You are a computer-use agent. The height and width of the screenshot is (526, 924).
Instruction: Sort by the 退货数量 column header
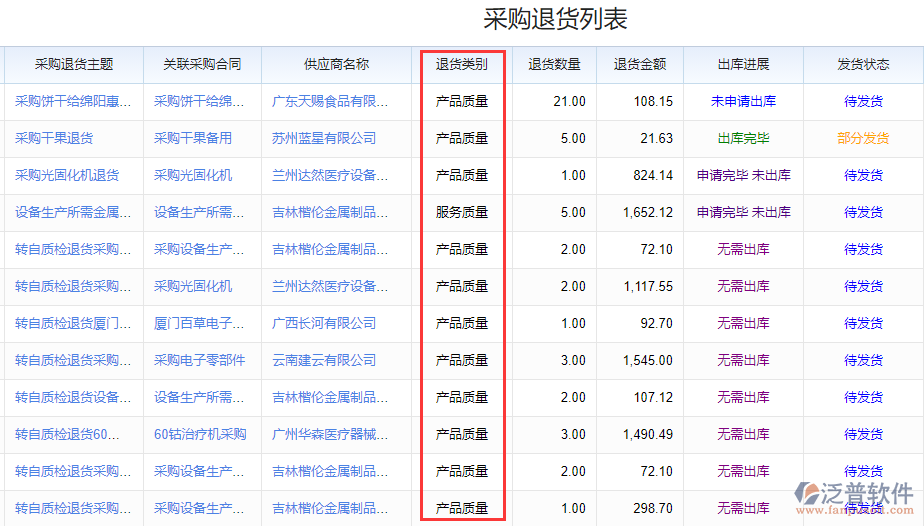[x=554, y=64]
